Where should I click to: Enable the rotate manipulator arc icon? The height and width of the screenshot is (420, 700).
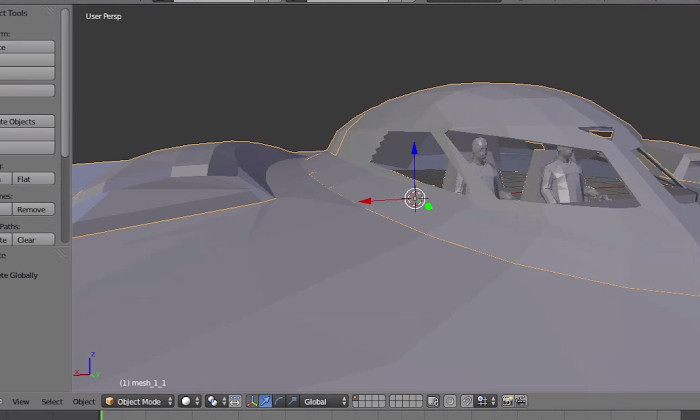(x=279, y=401)
